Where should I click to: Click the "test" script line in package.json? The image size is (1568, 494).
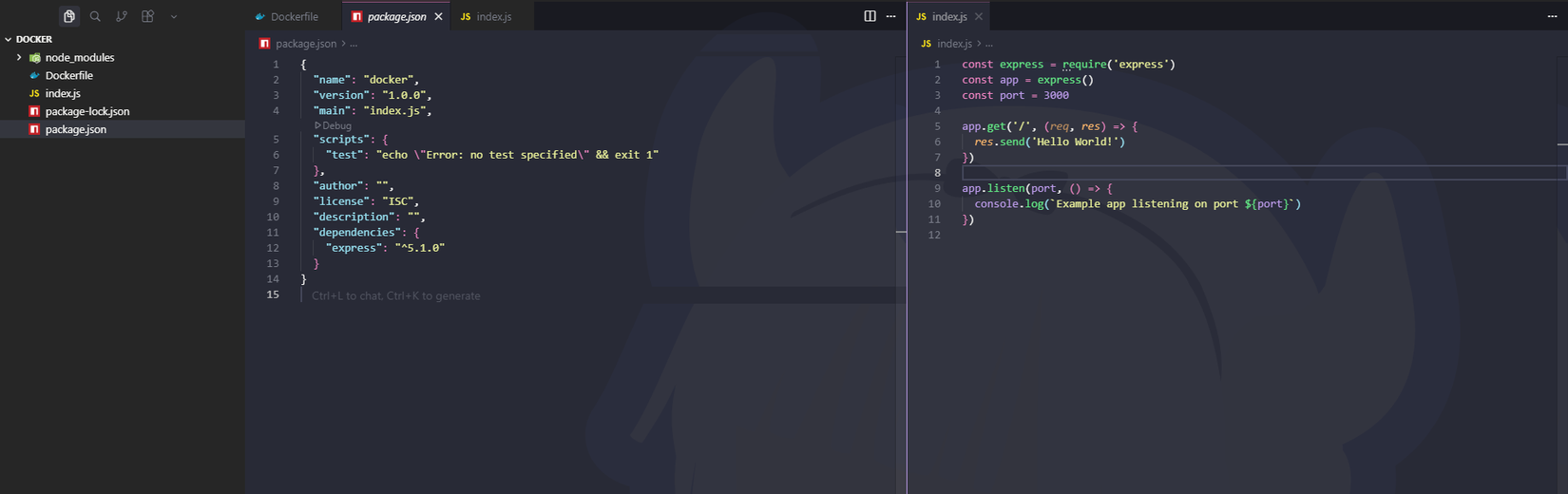(x=492, y=155)
